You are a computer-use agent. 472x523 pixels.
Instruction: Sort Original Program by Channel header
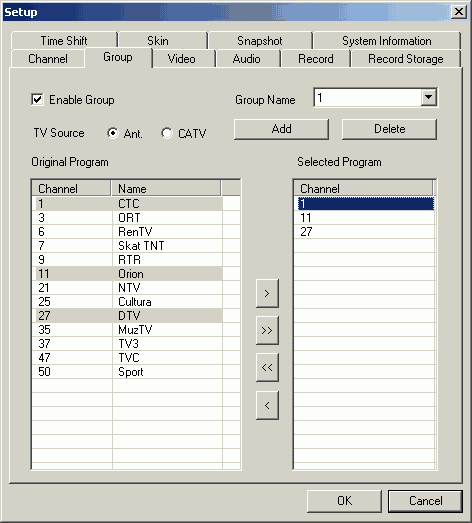(71, 188)
